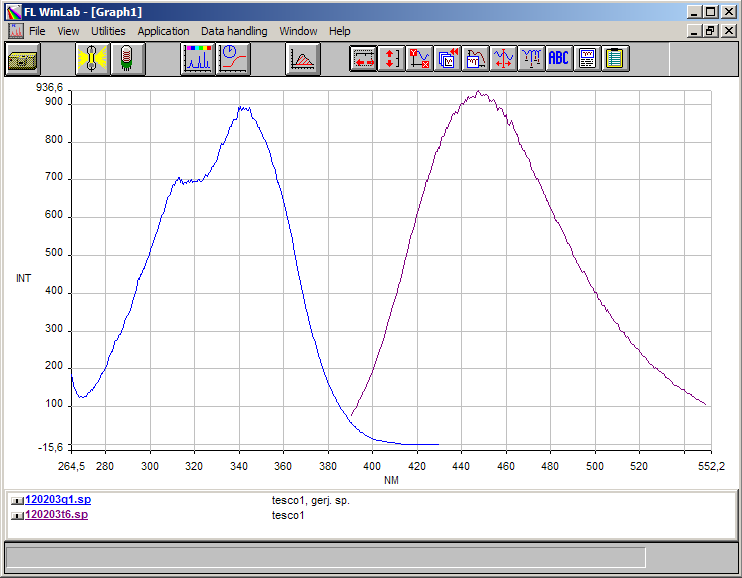742x578 pixels.
Task: Close the inner Graph1 window
Action: click(729, 31)
